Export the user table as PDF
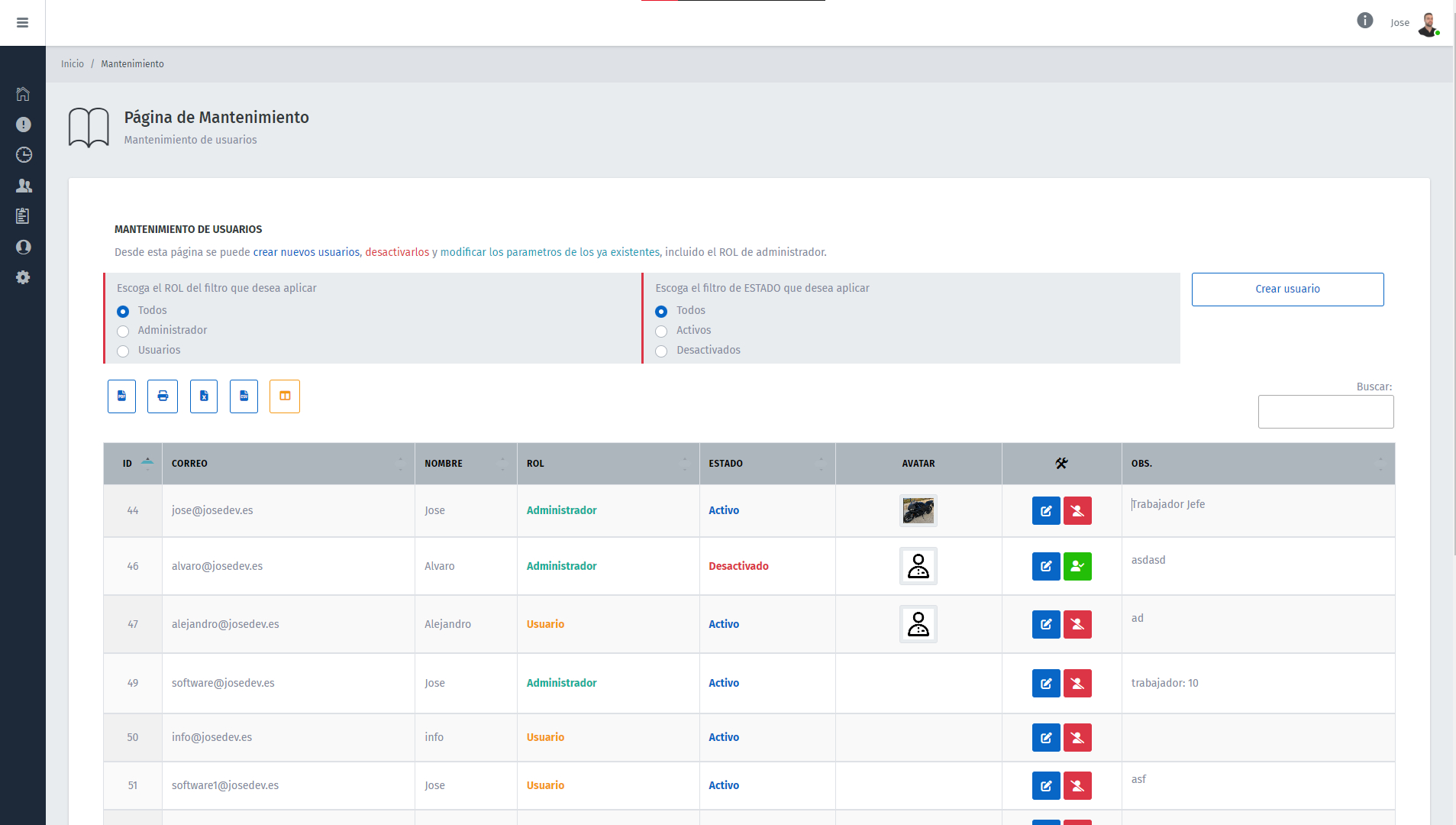Screen dimensions: 1456x825 (x=121, y=396)
